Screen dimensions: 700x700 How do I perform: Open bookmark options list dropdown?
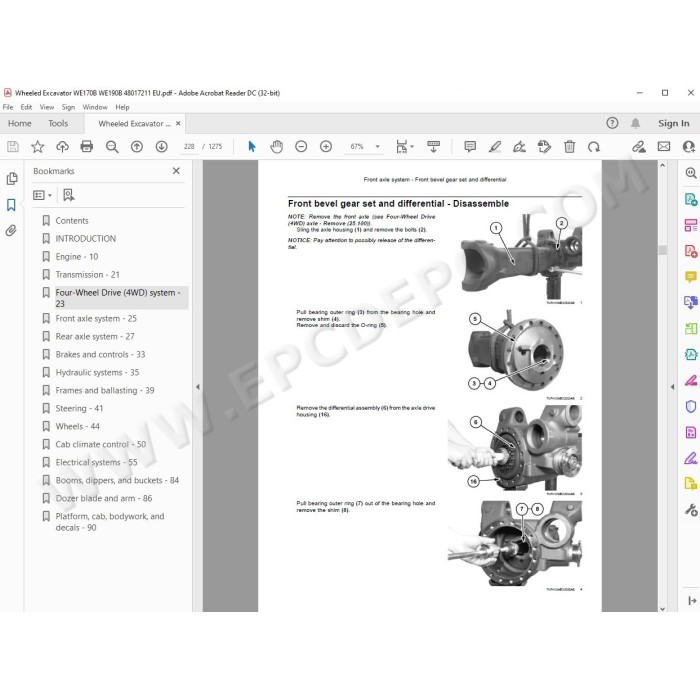coord(42,195)
